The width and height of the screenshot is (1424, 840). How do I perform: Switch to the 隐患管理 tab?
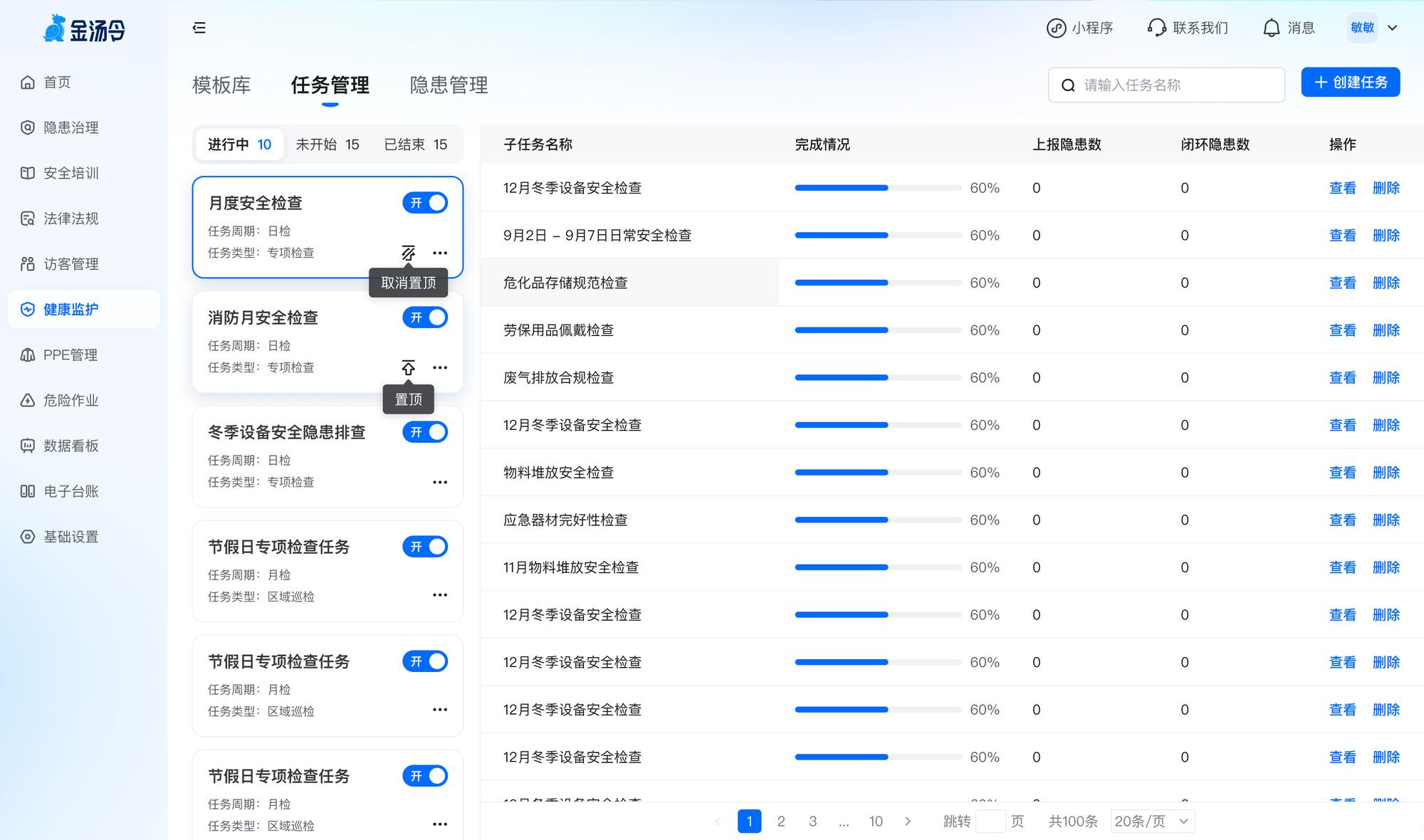(x=449, y=85)
